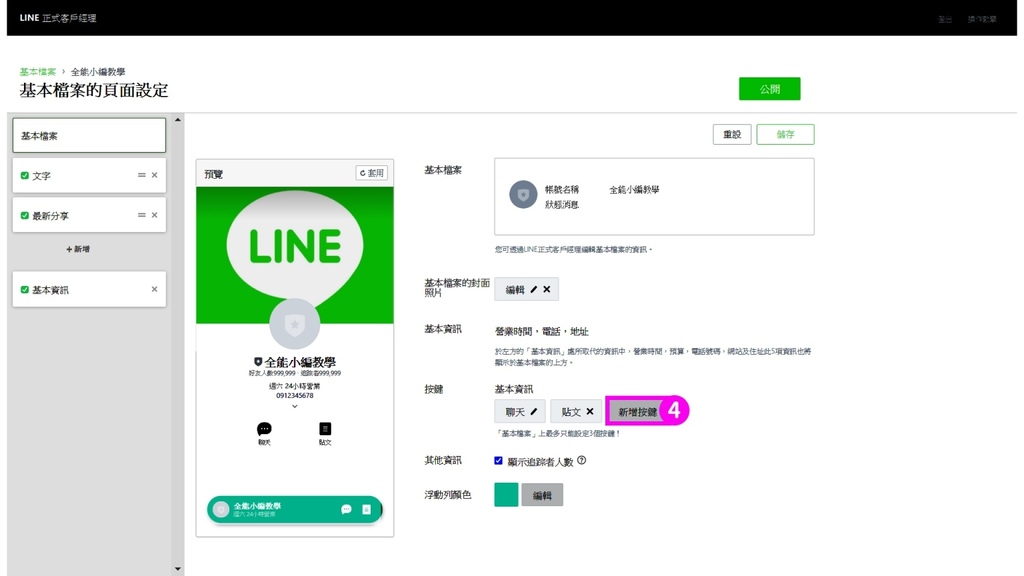1024x576 pixels.
Task: Toggle the 基本資訊 section checkbox
Action: [x=25, y=290]
